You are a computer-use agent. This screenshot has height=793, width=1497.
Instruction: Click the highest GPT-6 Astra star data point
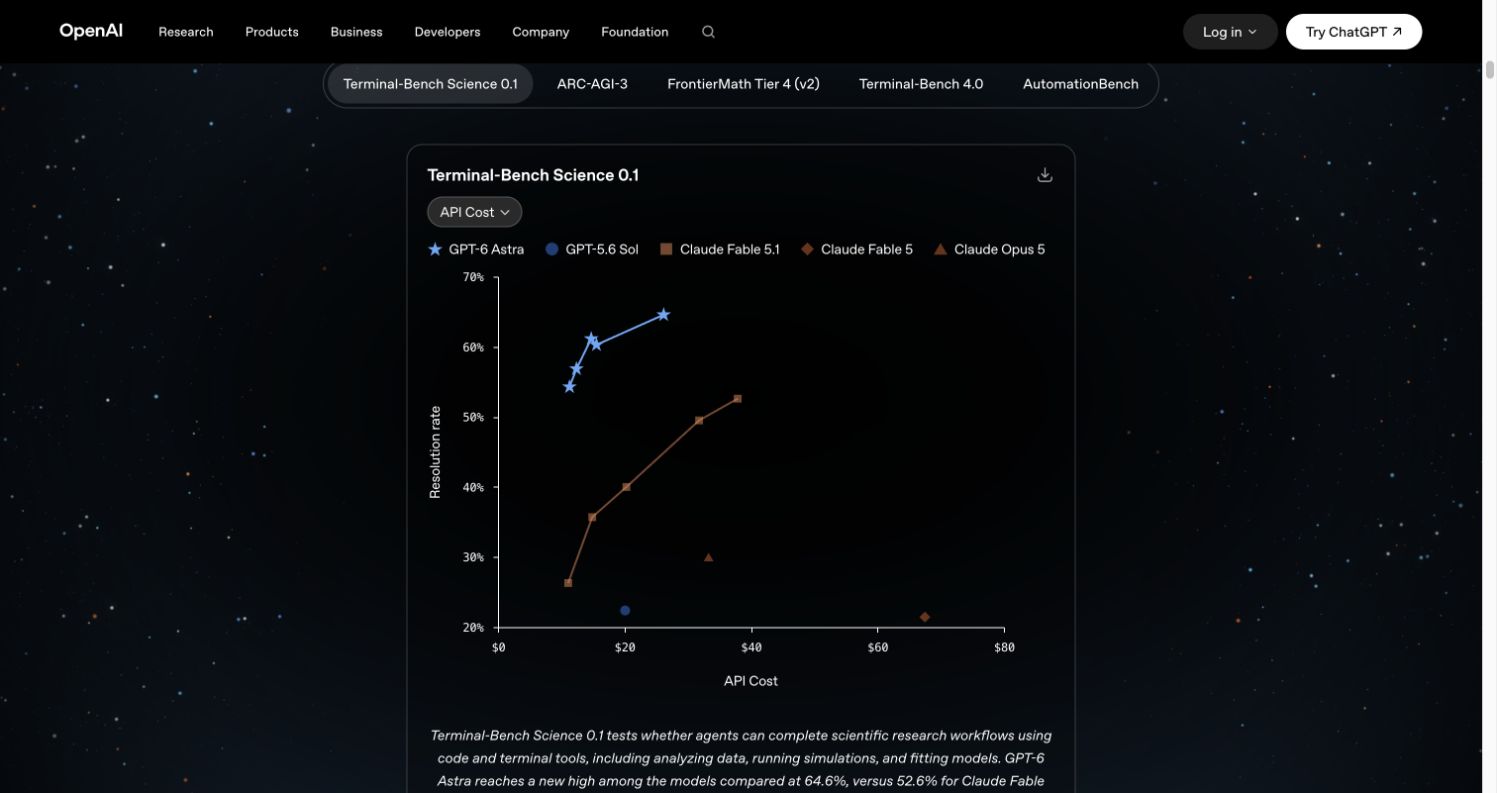[663, 315]
